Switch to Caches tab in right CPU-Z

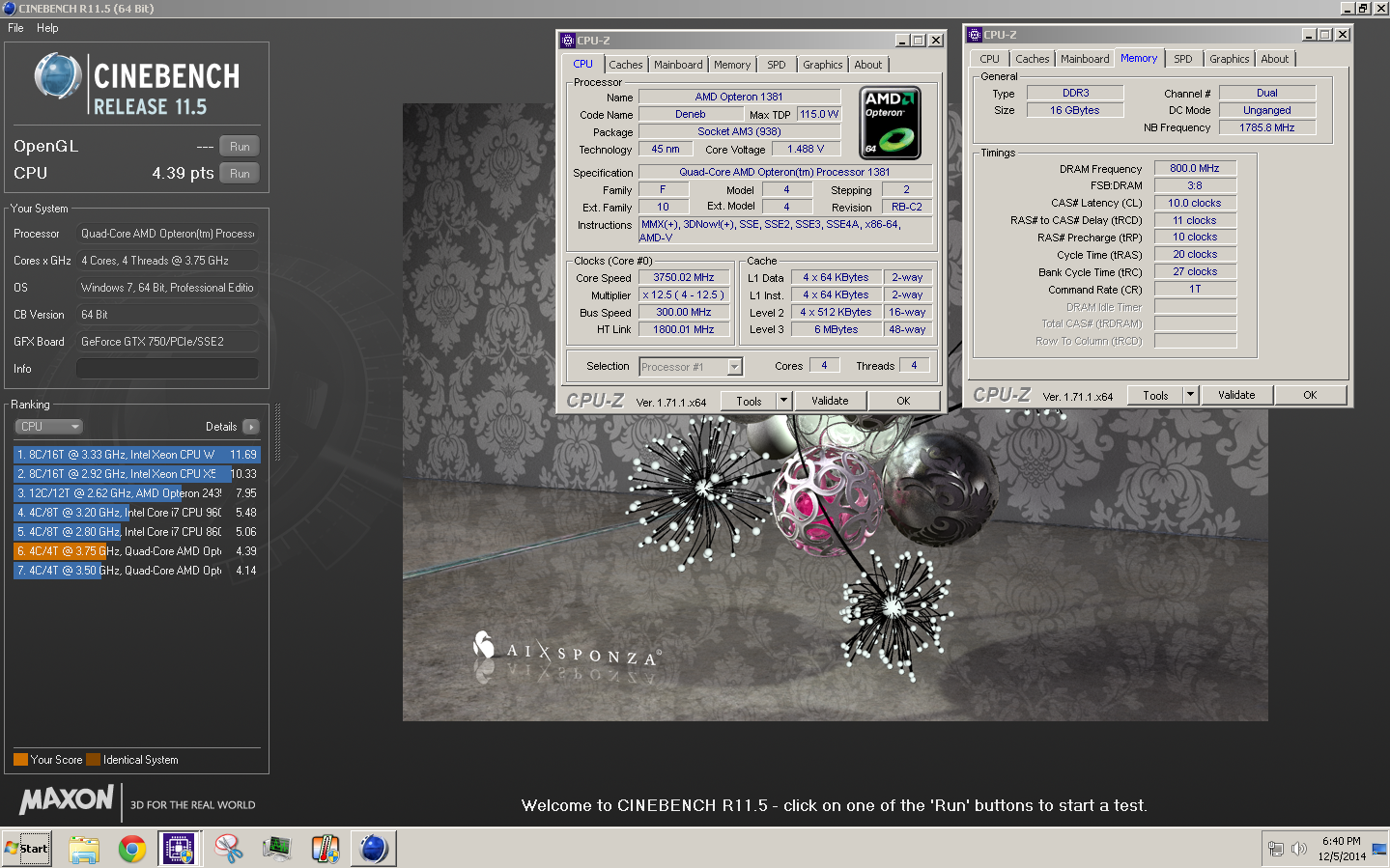[x=1032, y=59]
